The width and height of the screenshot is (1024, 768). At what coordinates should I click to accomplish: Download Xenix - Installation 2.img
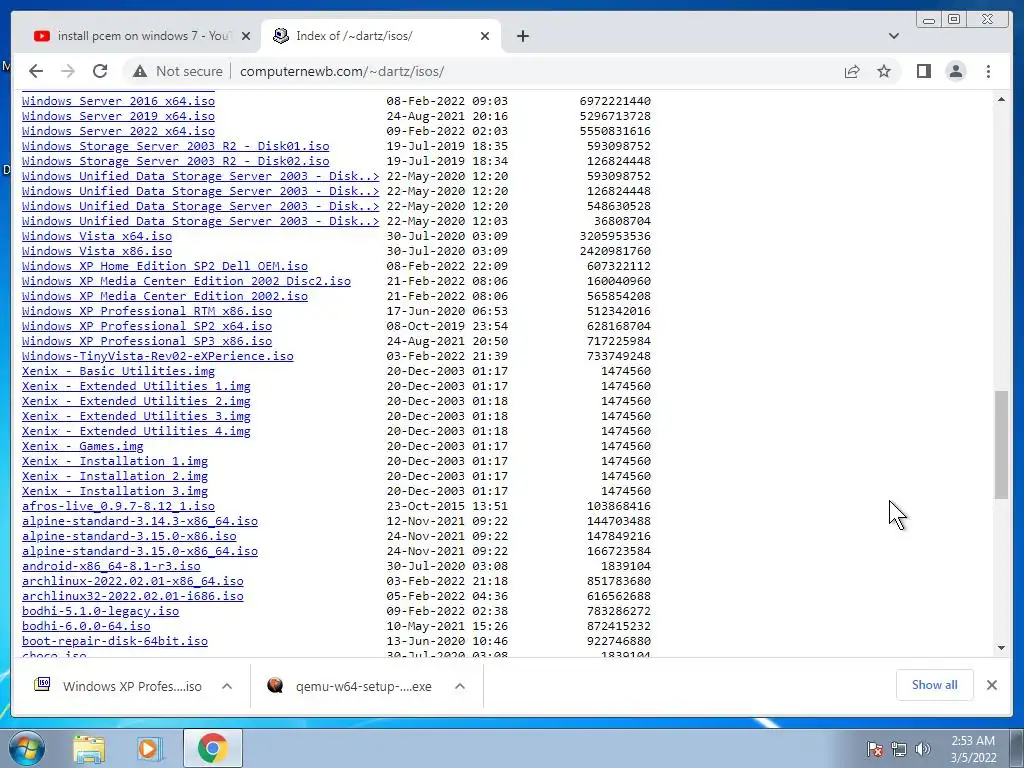(115, 476)
